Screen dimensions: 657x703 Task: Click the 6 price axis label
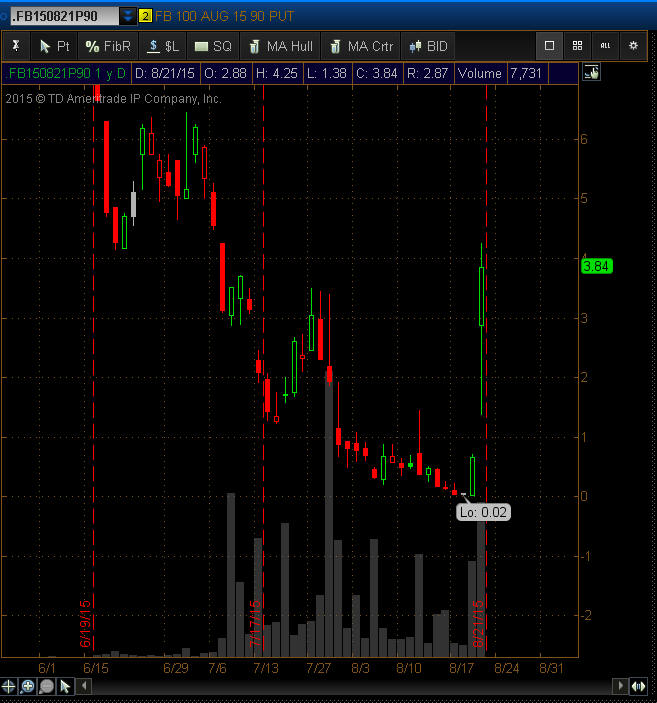coord(583,139)
